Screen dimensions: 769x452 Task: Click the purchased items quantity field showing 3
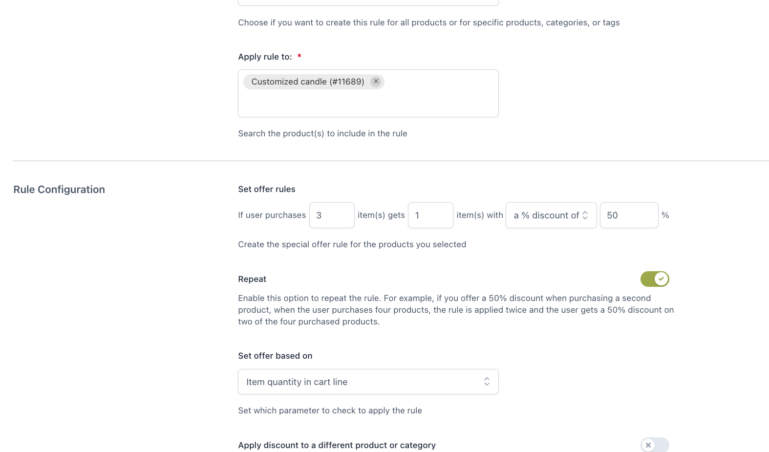tap(331, 215)
